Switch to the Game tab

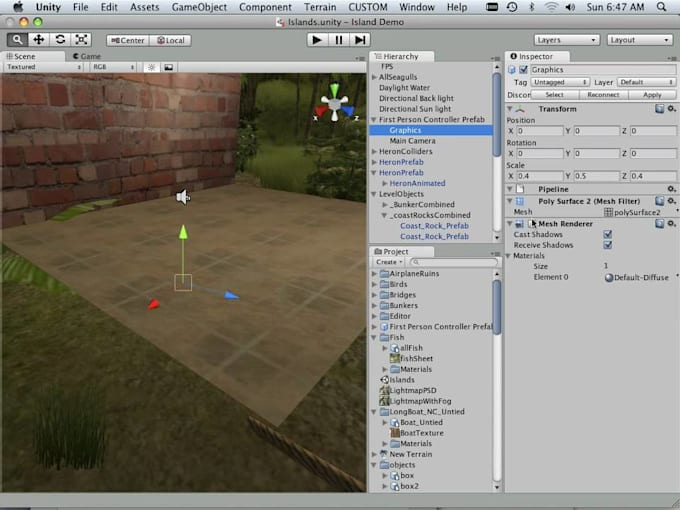[87, 56]
